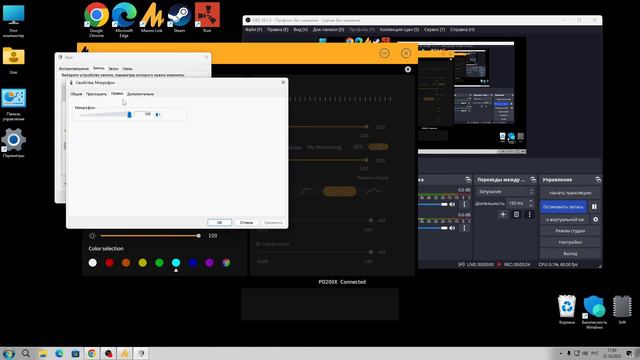The height and width of the screenshot is (360, 640).
Task: Click Stop Recording button in OBS
Action: pos(563,207)
